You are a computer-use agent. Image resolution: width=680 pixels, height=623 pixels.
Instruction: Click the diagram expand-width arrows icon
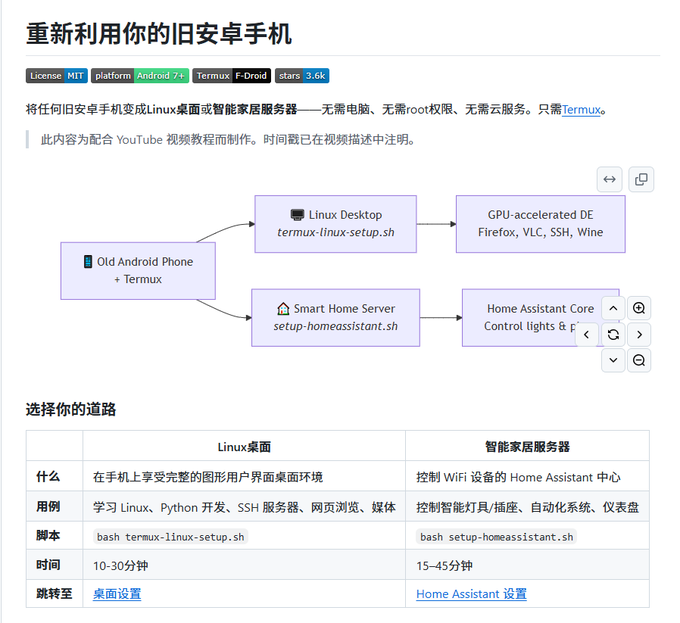(609, 179)
